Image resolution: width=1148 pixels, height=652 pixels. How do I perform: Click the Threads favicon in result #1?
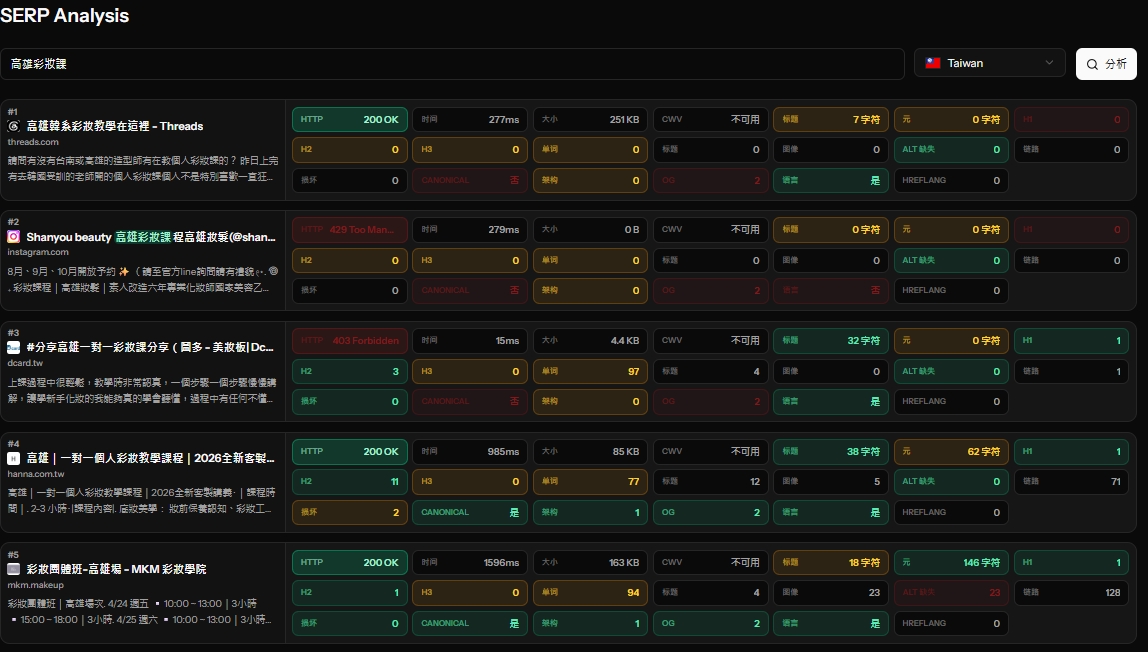point(13,126)
